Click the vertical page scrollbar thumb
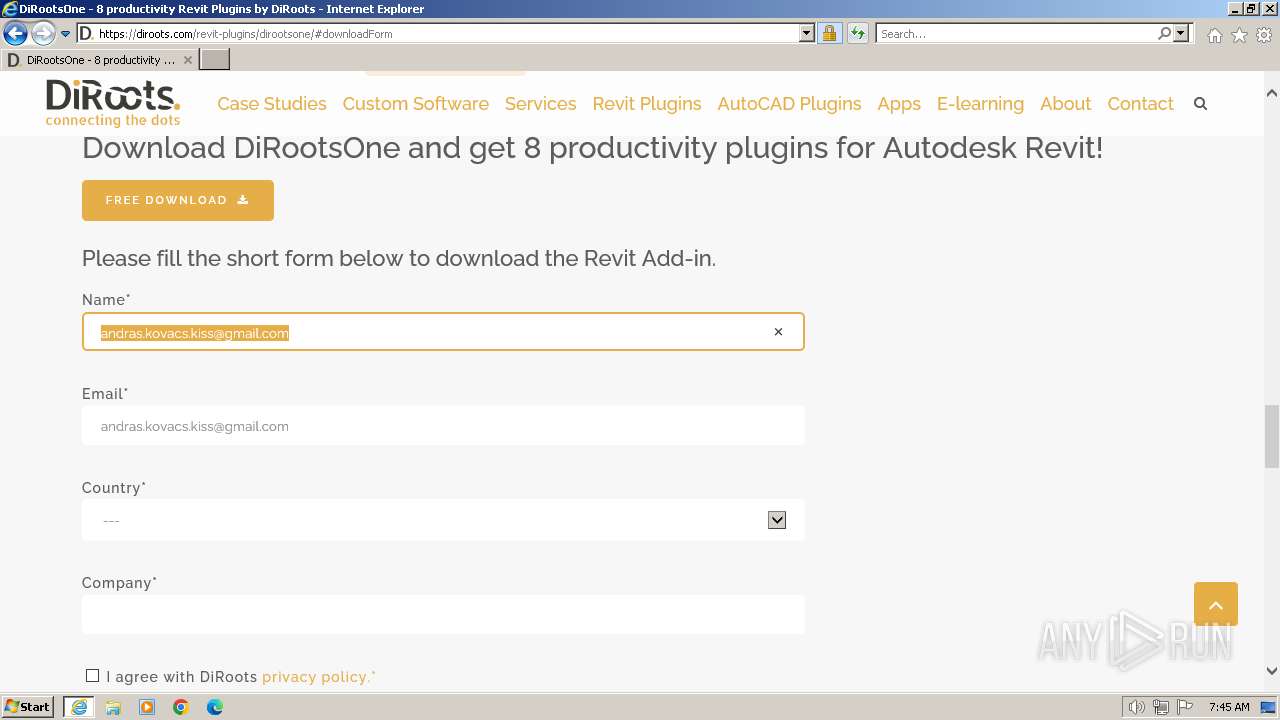1280x720 pixels. point(1271,435)
